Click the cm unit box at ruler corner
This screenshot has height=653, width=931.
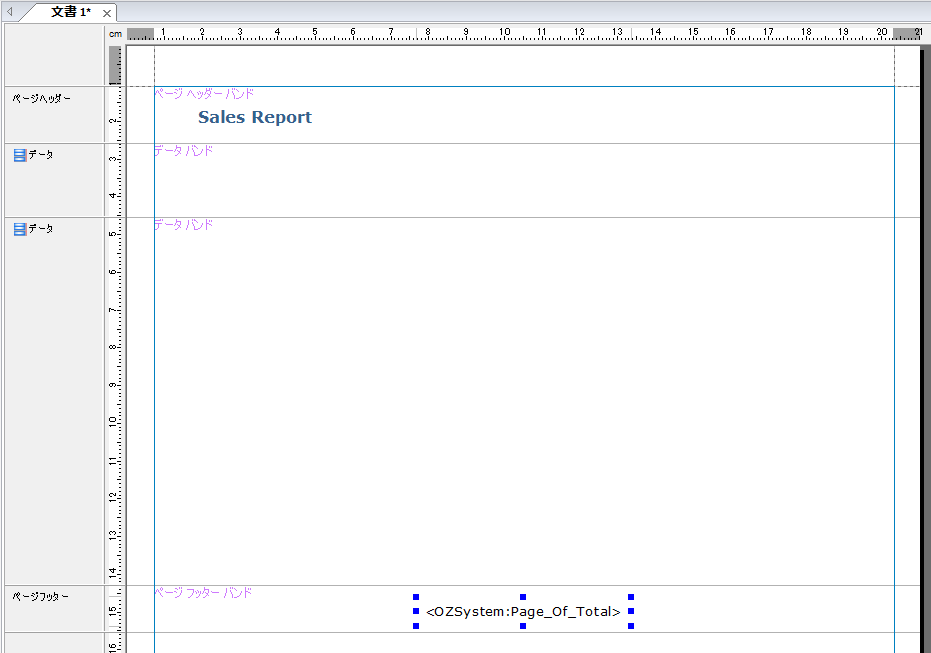coord(115,33)
